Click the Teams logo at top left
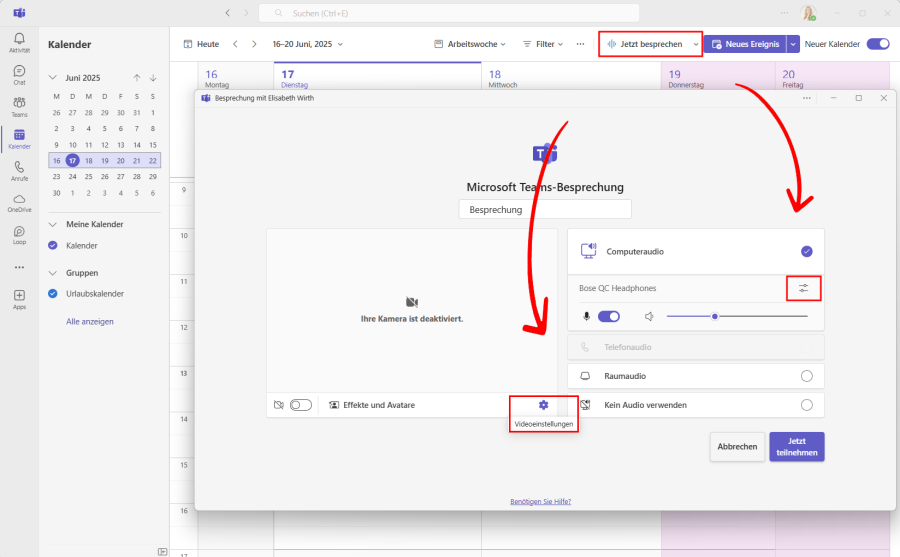Viewport: 900px width, 557px height. [x=20, y=13]
